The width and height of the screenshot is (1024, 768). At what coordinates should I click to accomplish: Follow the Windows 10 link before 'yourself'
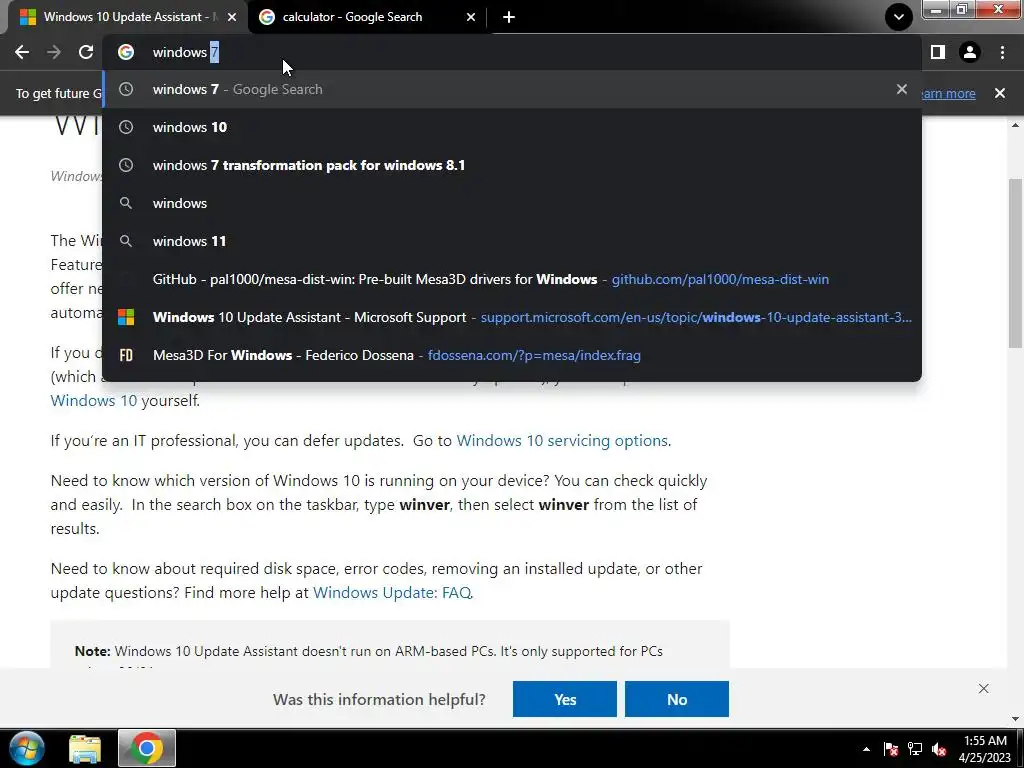pyautogui.click(x=93, y=400)
